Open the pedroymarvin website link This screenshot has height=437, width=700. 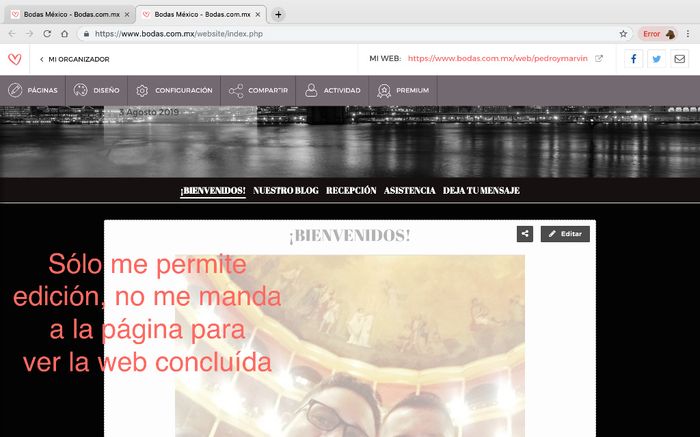pos(497,58)
